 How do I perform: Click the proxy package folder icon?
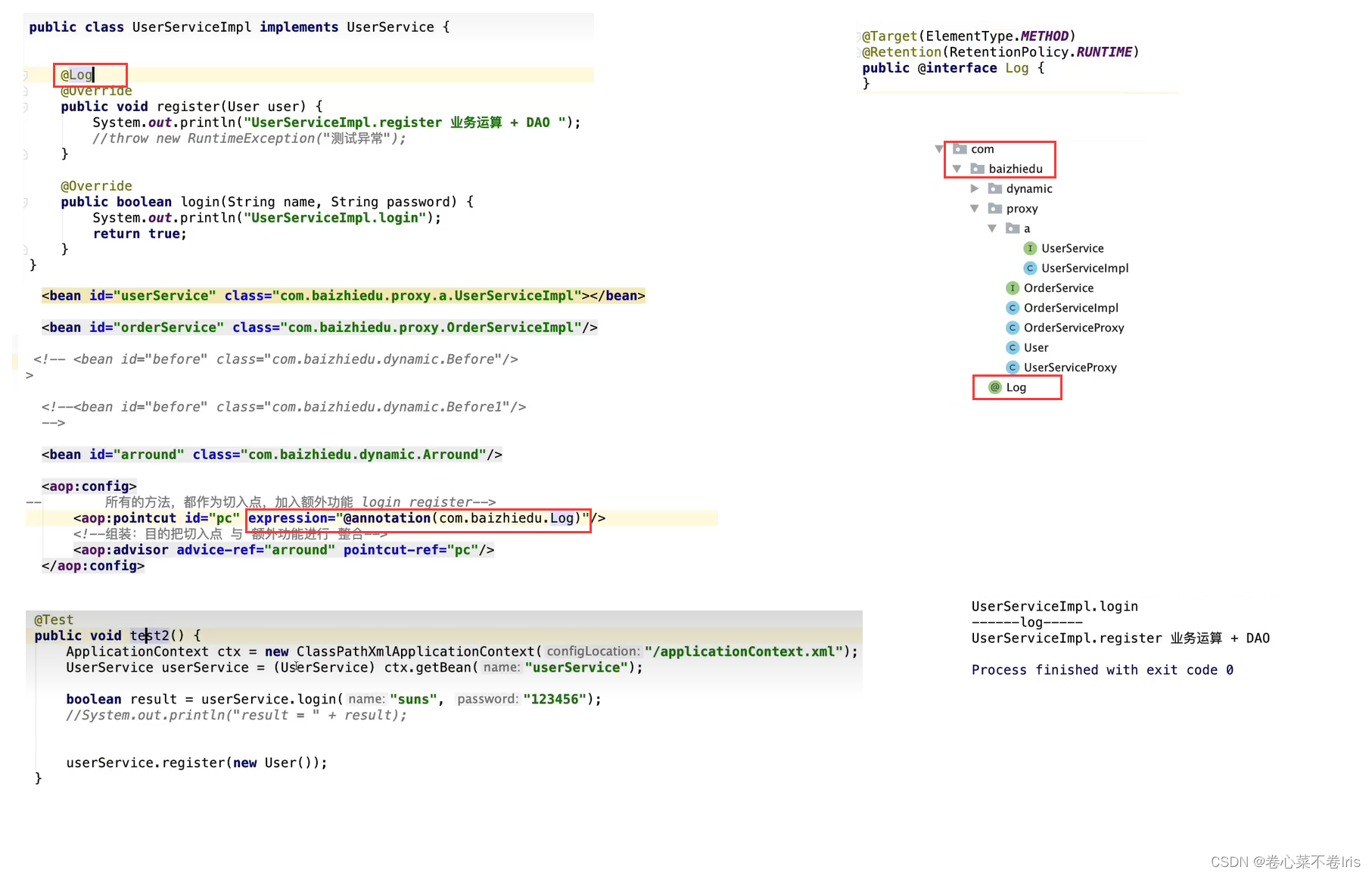(995, 209)
